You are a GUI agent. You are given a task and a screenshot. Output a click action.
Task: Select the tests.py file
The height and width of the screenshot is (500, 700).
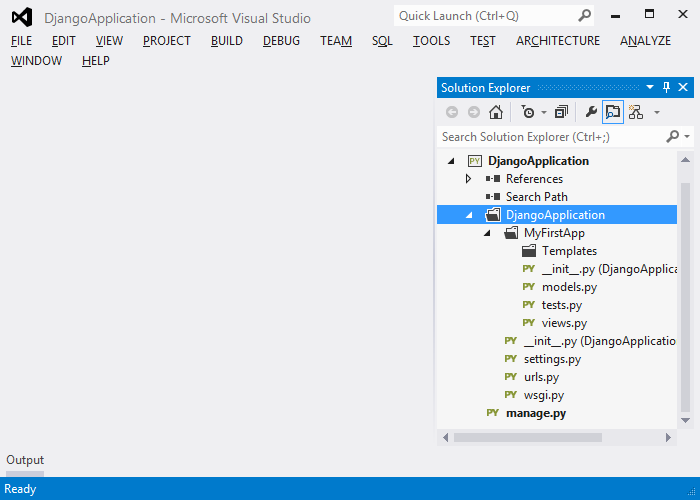click(x=562, y=305)
